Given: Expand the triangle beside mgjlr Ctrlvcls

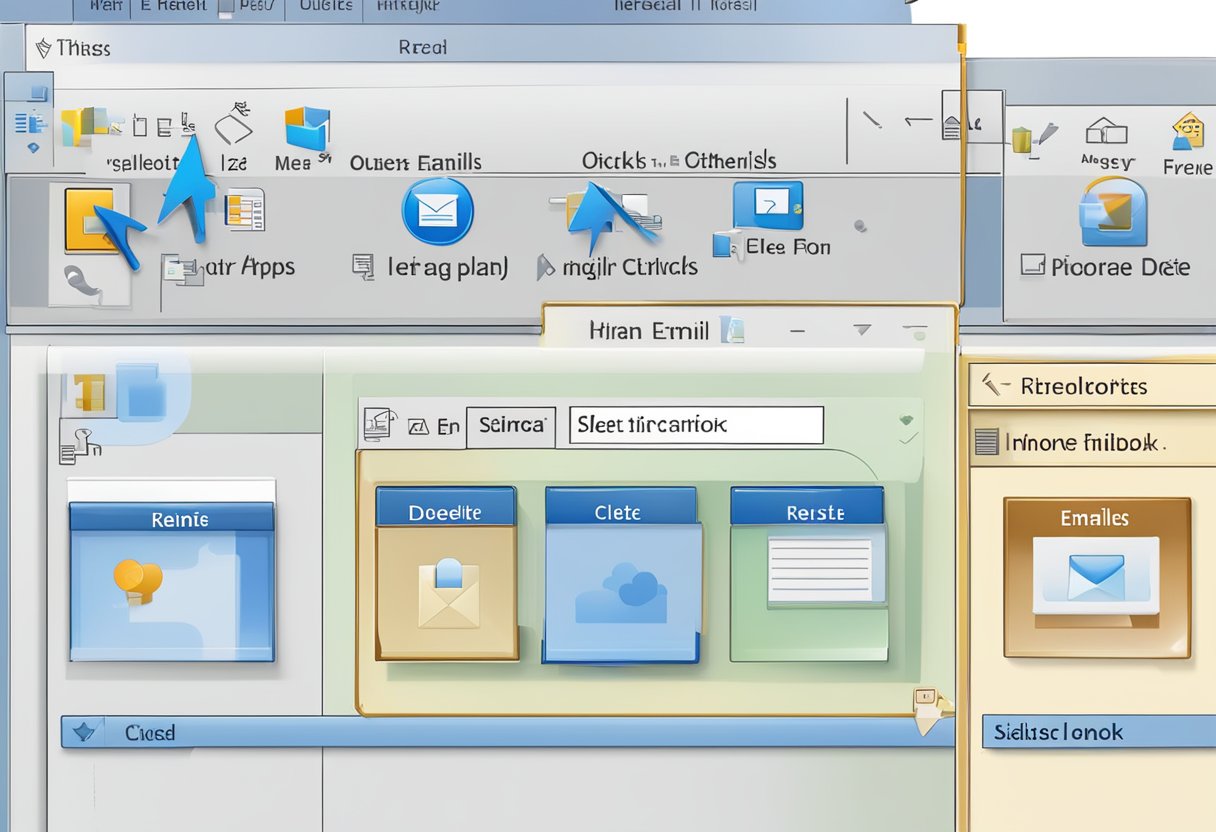Looking at the screenshot, I should pyautogui.click(x=545, y=267).
